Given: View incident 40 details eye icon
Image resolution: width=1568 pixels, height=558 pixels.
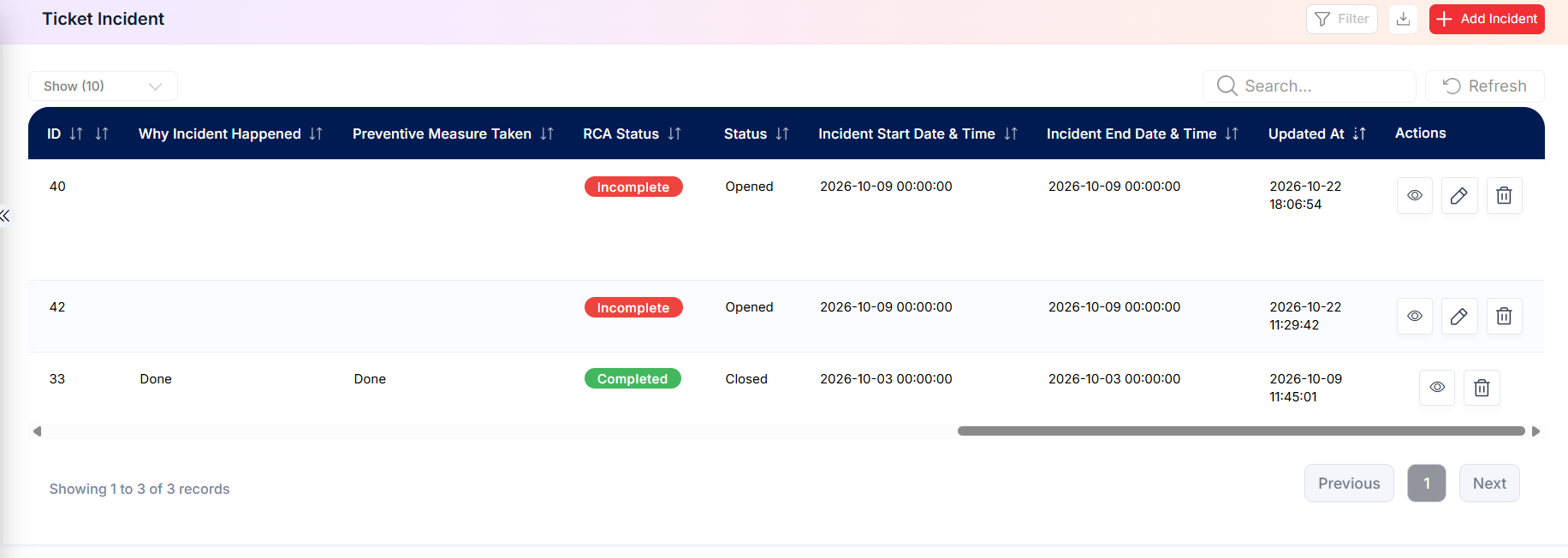Looking at the screenshot, I should (x=1415, y=196).
